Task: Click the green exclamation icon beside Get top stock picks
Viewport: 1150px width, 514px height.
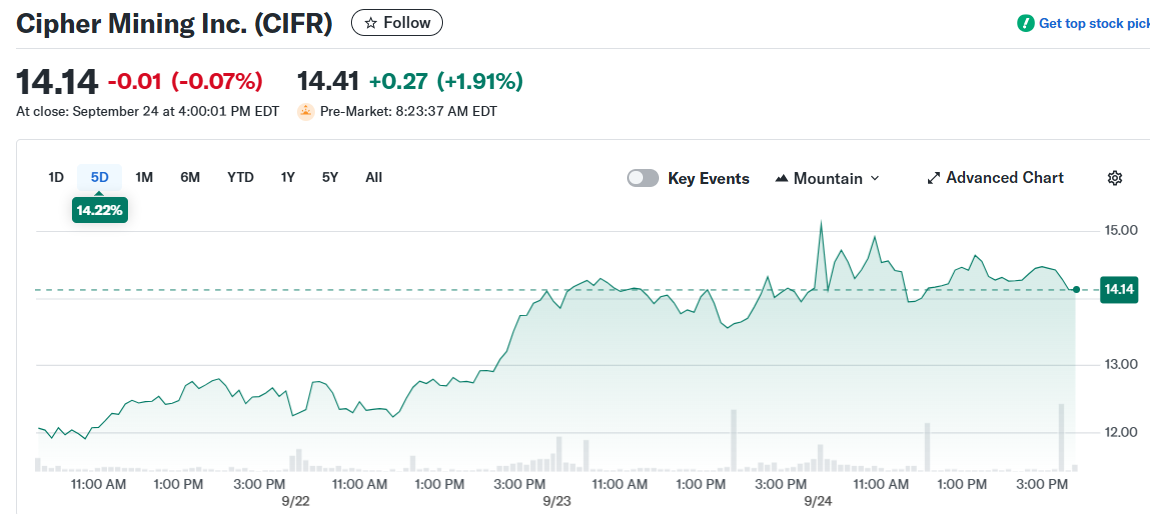Action: (x=1025, y=23)
